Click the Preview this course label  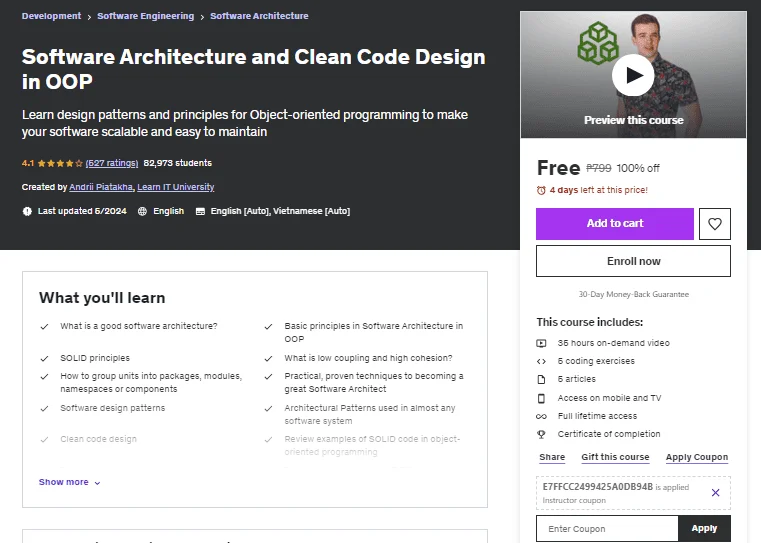coord(633,120)
